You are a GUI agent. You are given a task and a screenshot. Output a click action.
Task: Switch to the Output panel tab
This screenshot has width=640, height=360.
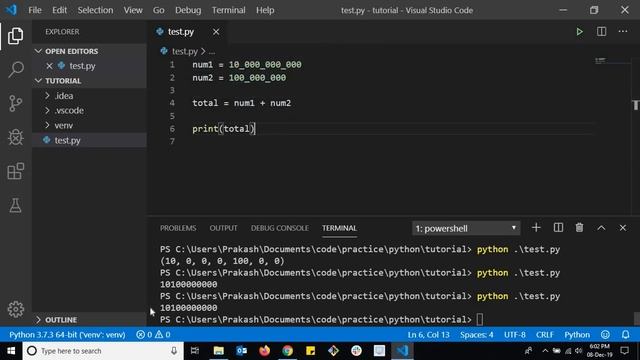[x=223, y=228]
